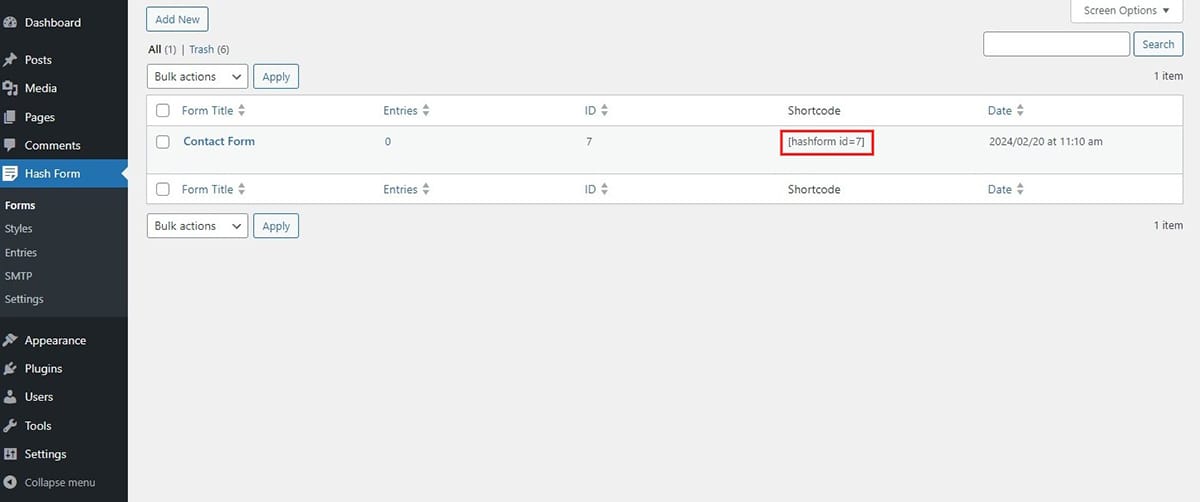
Task: Click the Appearance paintbrush icon
Action: (x=10, y=340)
